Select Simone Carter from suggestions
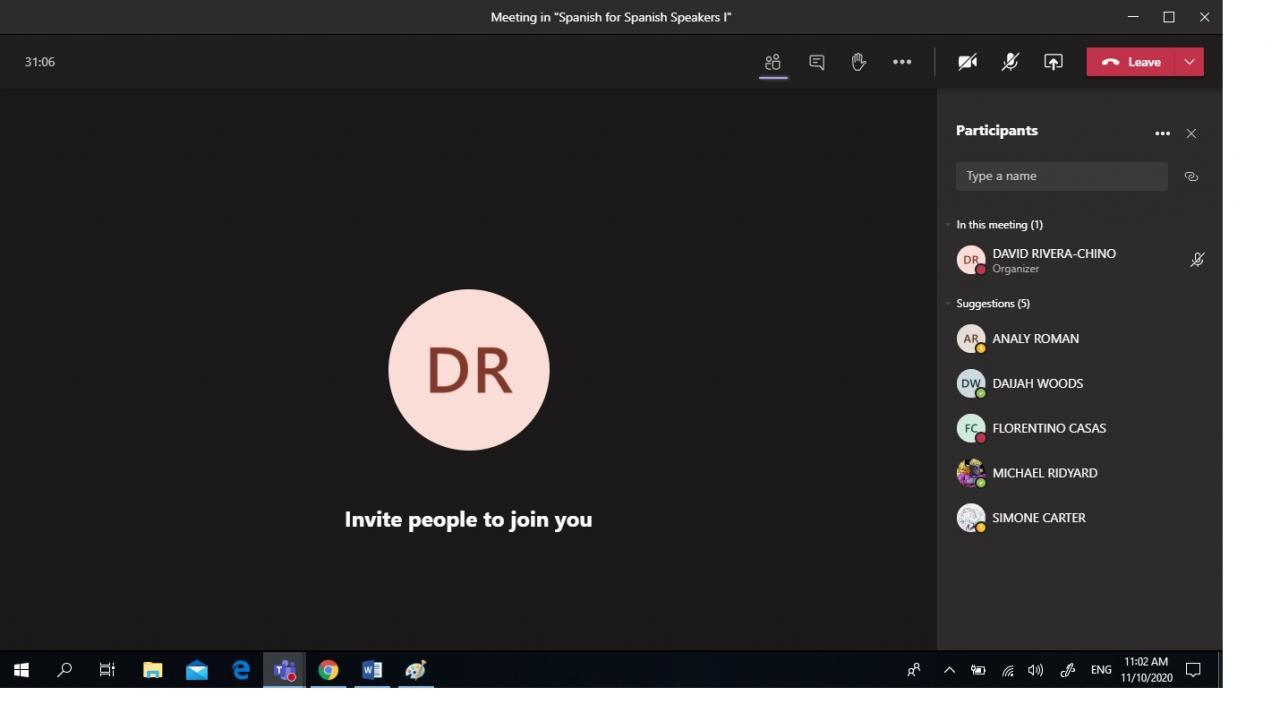 1038,518
